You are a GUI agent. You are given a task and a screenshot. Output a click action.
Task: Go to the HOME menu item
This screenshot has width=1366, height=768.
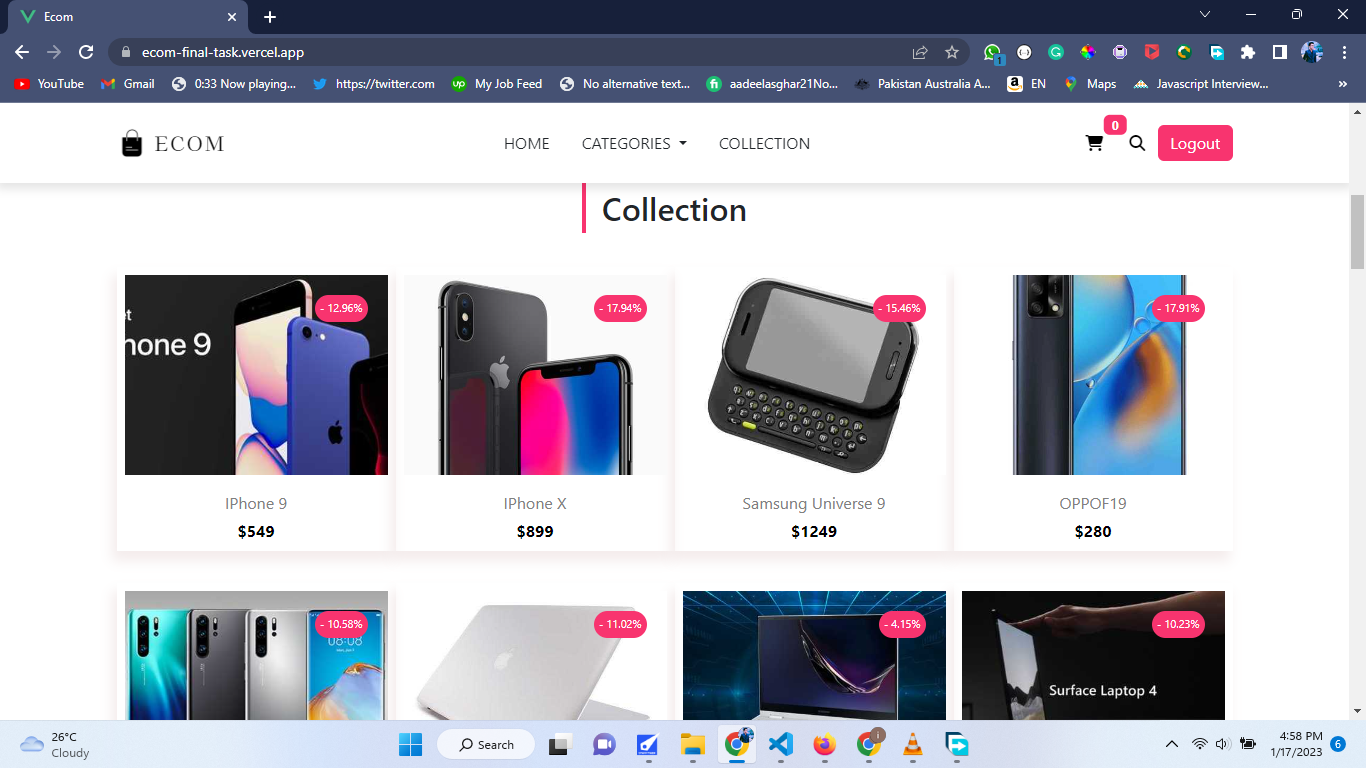pos(526,143)
